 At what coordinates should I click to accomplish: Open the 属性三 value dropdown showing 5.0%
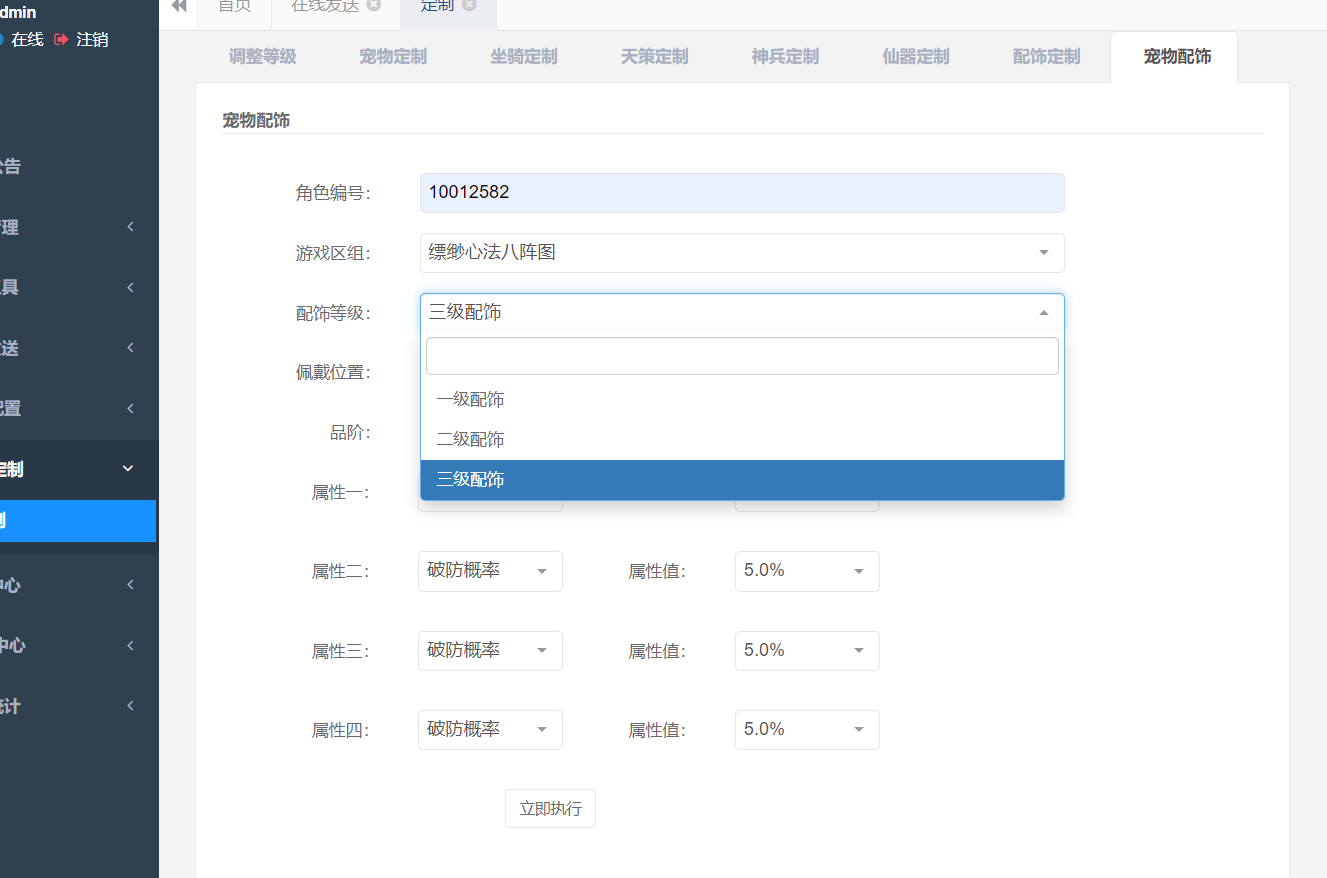(x=807, y=651)
